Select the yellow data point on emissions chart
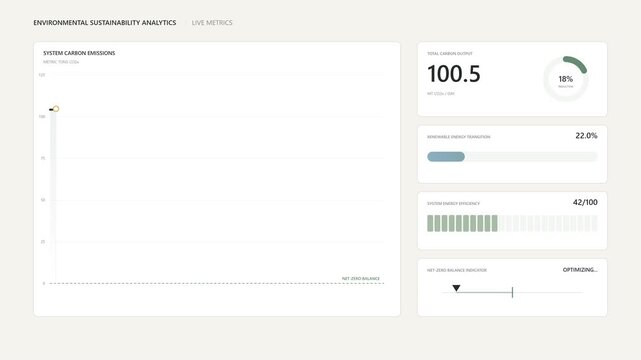641x360 pixels. click(x=56, y=109)
